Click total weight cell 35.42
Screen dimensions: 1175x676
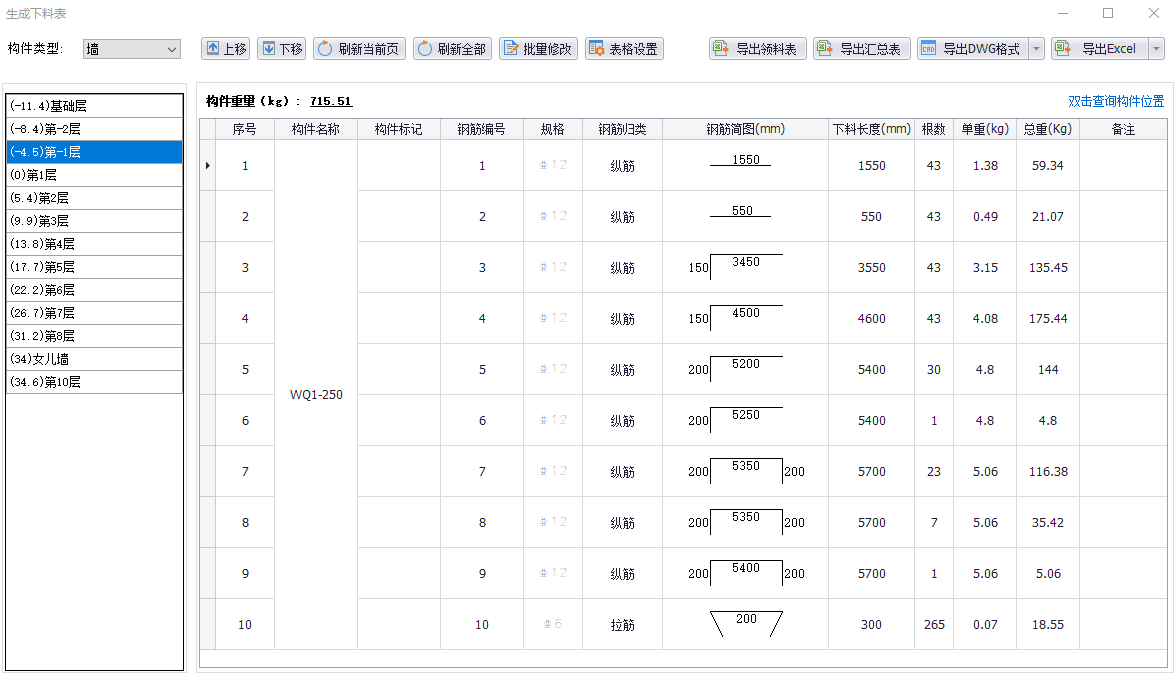pos(1048,522)
